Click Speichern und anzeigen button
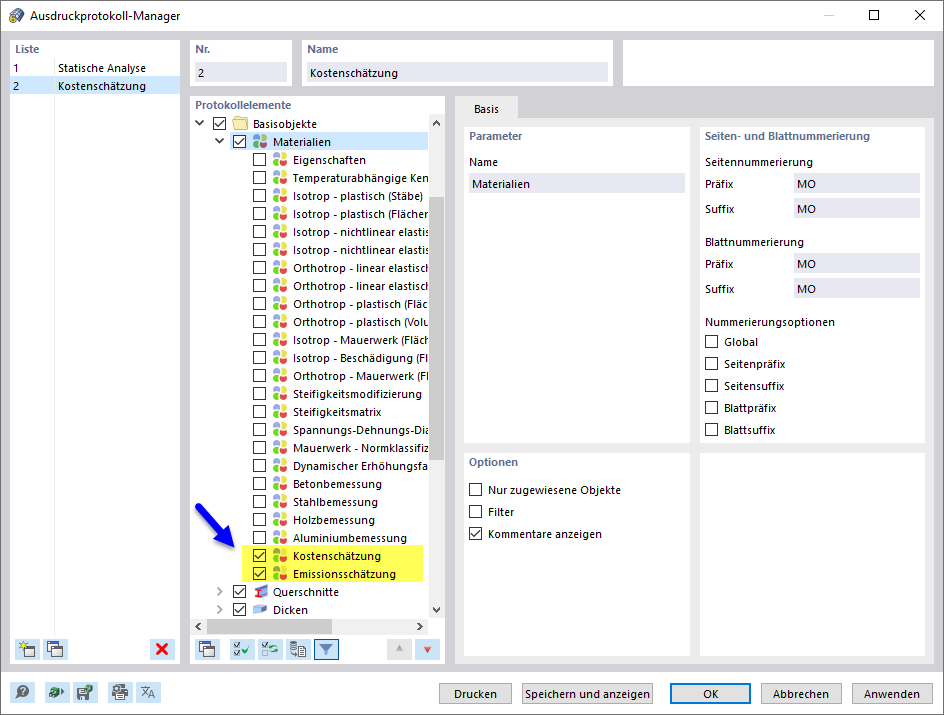944x715 pixels. point(588,694)
